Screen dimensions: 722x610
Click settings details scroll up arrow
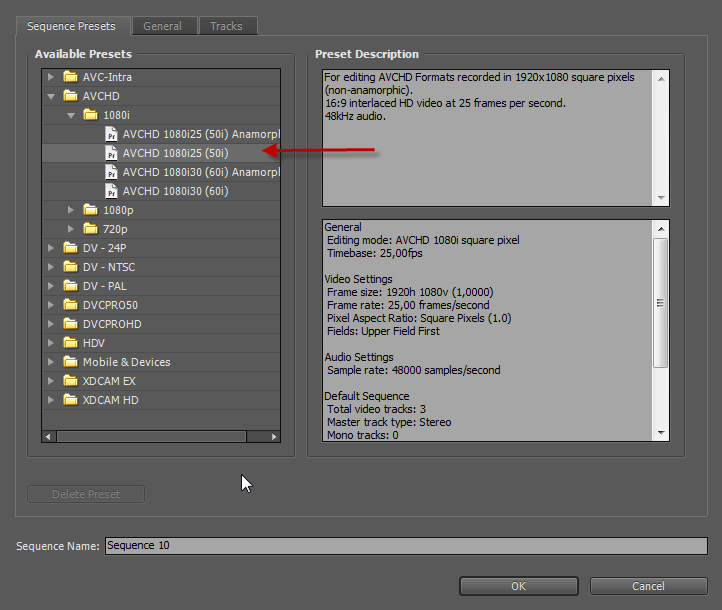point(661,229)
